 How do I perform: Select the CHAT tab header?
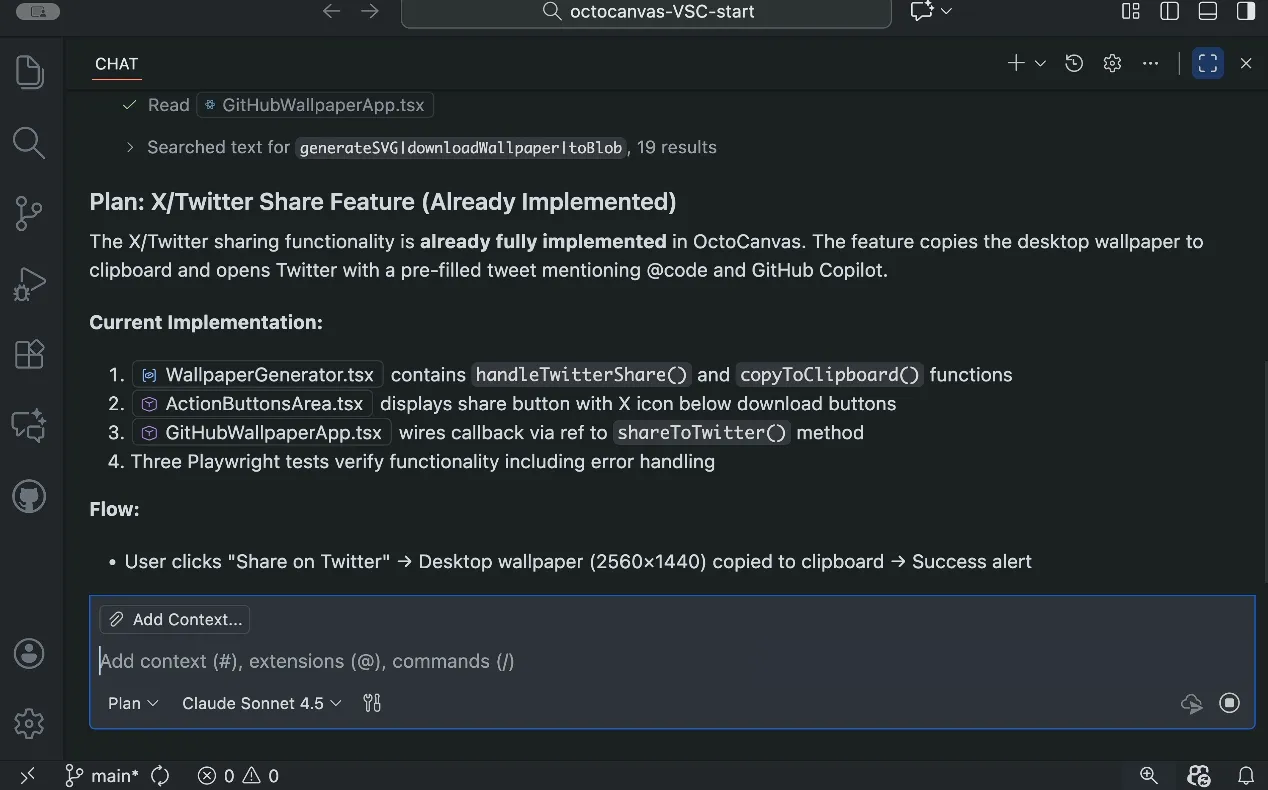click(116, 63)
